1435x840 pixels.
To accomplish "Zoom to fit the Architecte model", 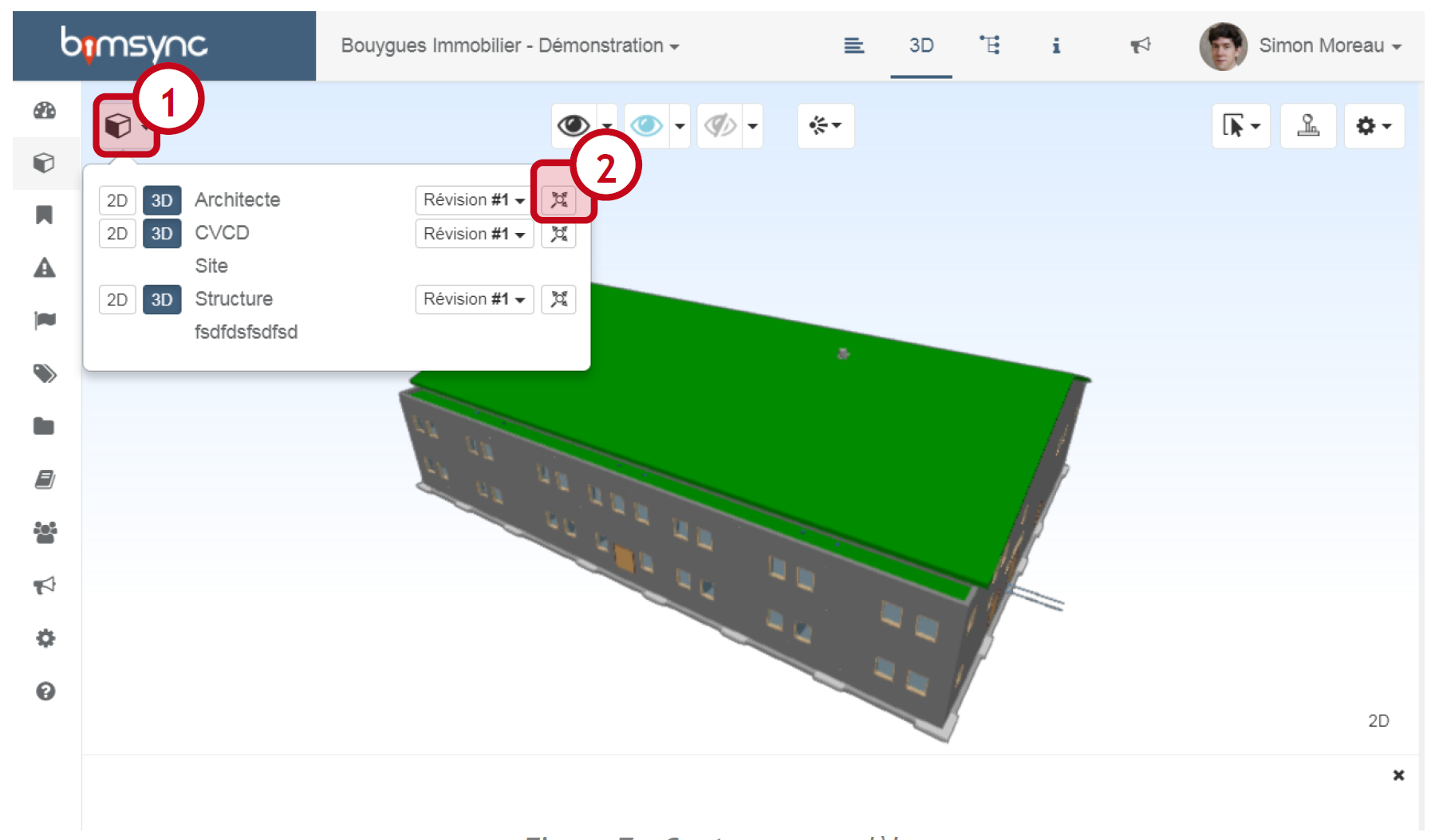I will click(x=559, y=200).
